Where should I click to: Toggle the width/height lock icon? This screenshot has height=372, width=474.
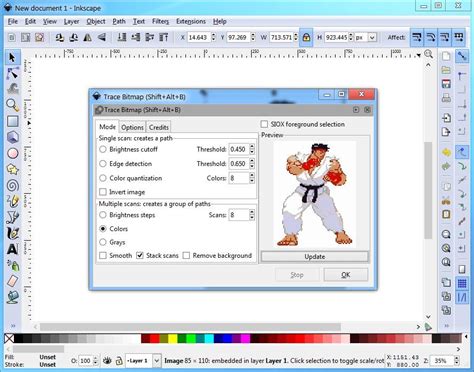306,37
